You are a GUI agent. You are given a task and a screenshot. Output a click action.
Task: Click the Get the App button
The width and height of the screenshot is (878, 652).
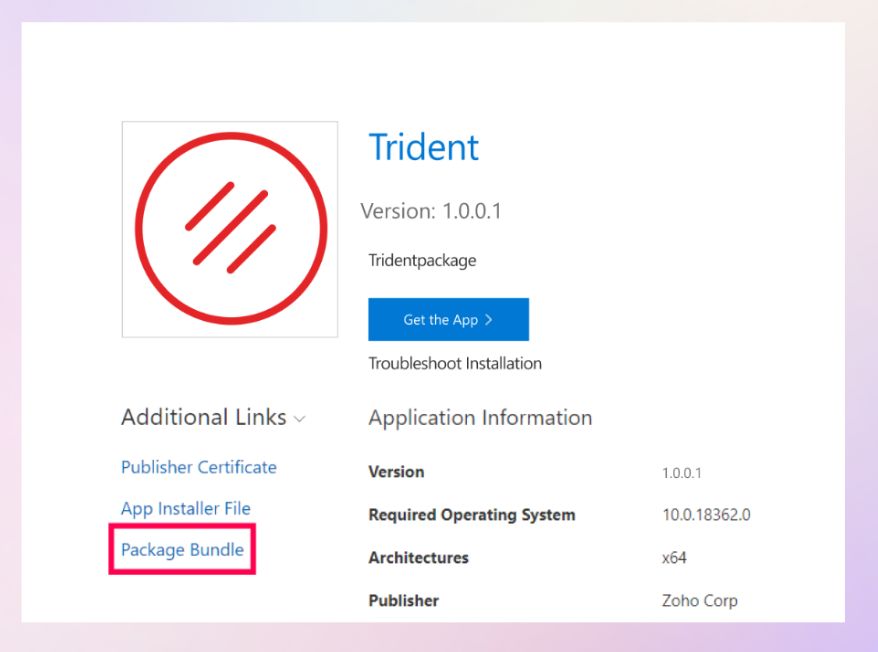(x=448, y=319)
